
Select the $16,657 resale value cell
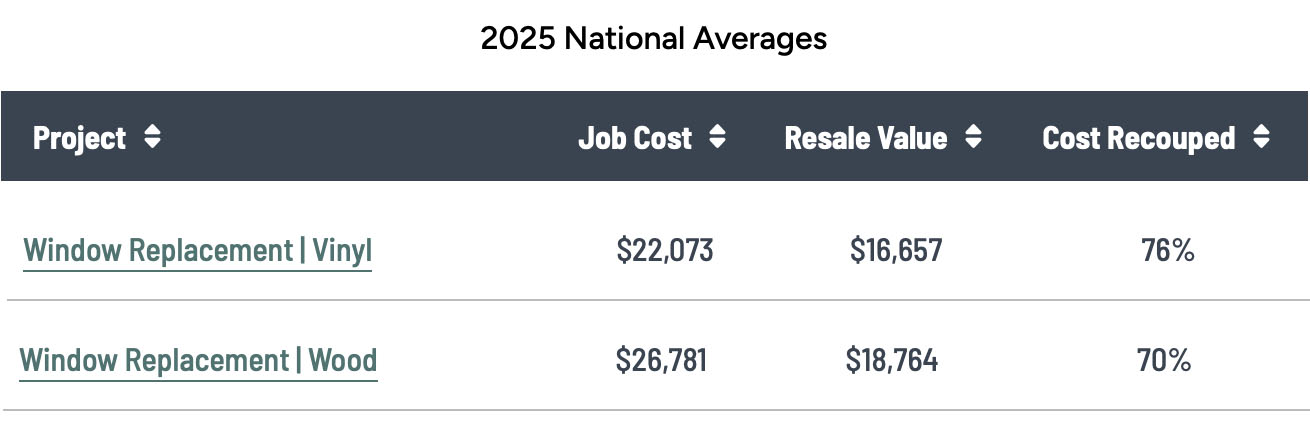896,250
